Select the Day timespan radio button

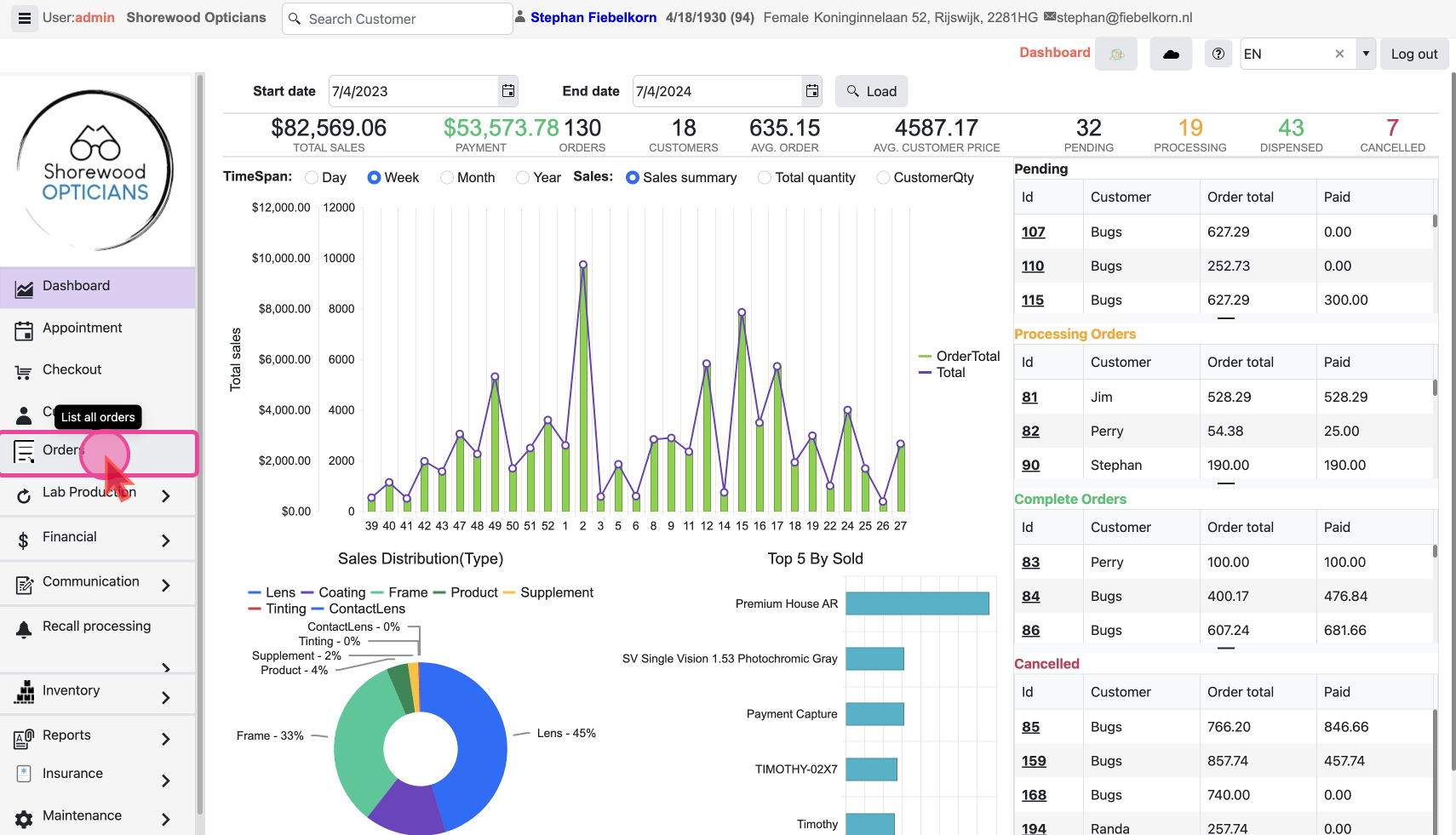pos(312,178)
